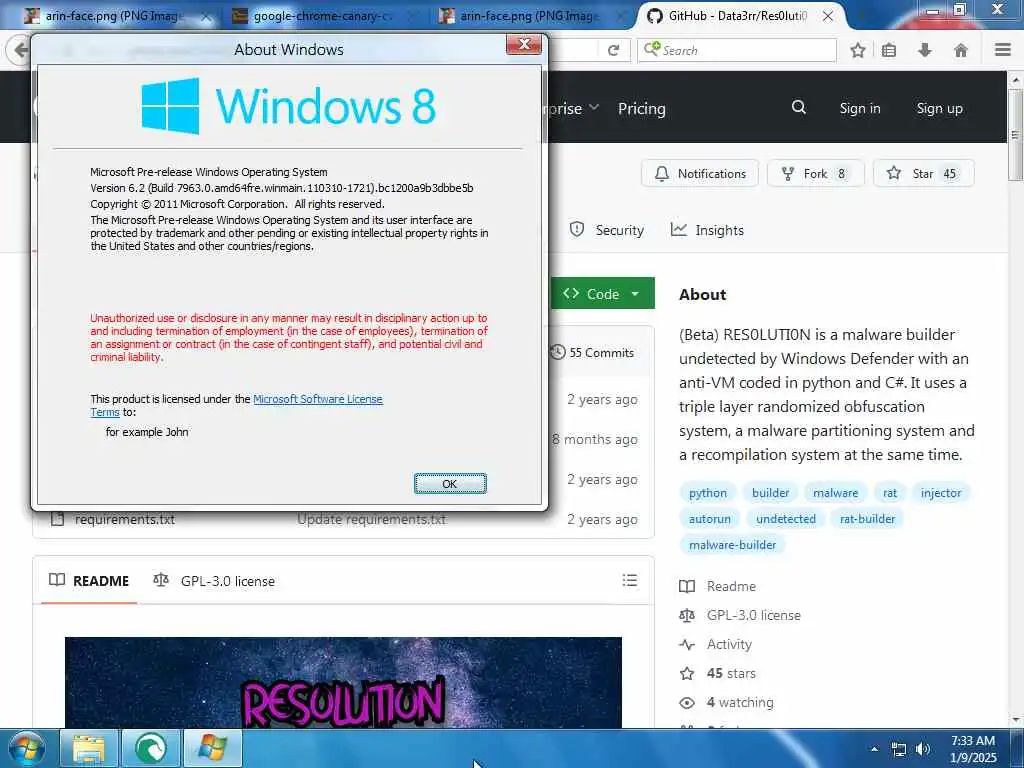Viewport: 1024px width, 768px height.
Task: Click the rat-builder topic tag
Action: (x=867, y=519)
